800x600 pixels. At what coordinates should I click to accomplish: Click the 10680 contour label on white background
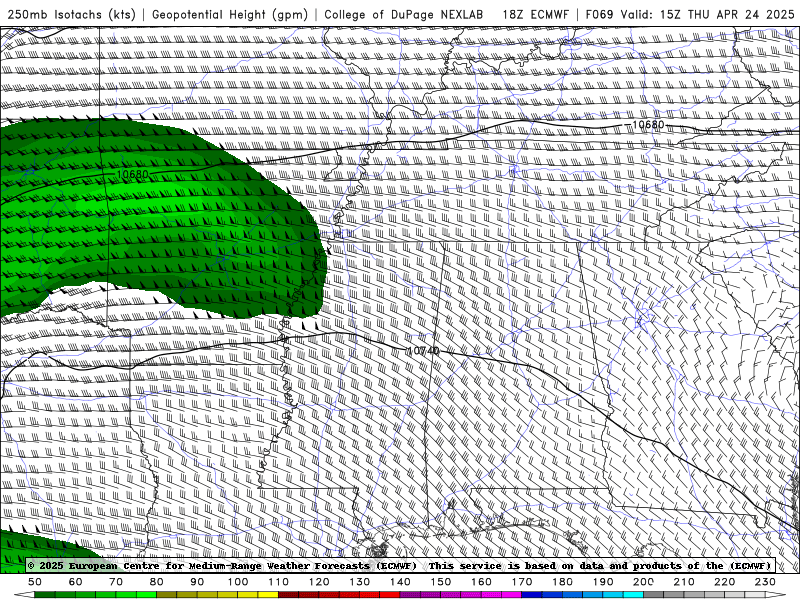648,124
